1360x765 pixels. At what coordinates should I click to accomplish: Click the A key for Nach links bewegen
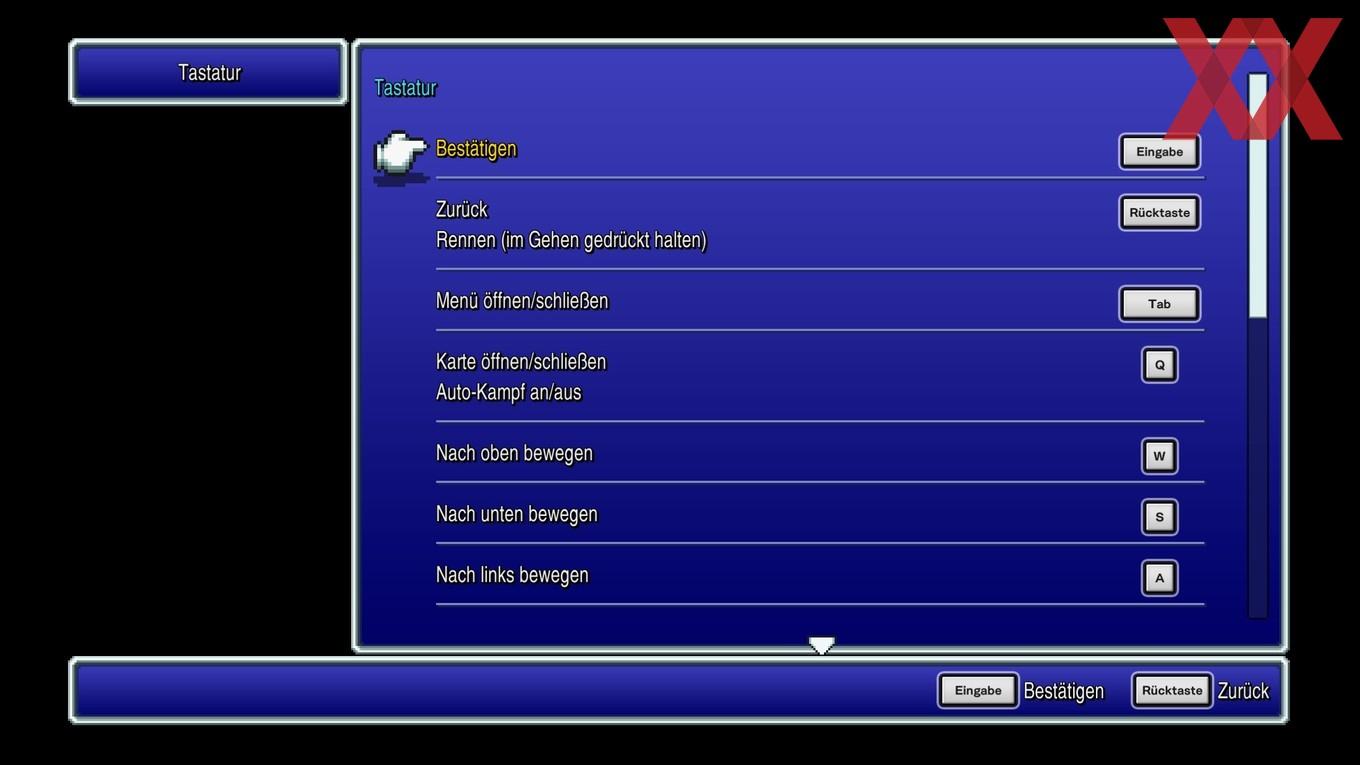[1159, 578]
